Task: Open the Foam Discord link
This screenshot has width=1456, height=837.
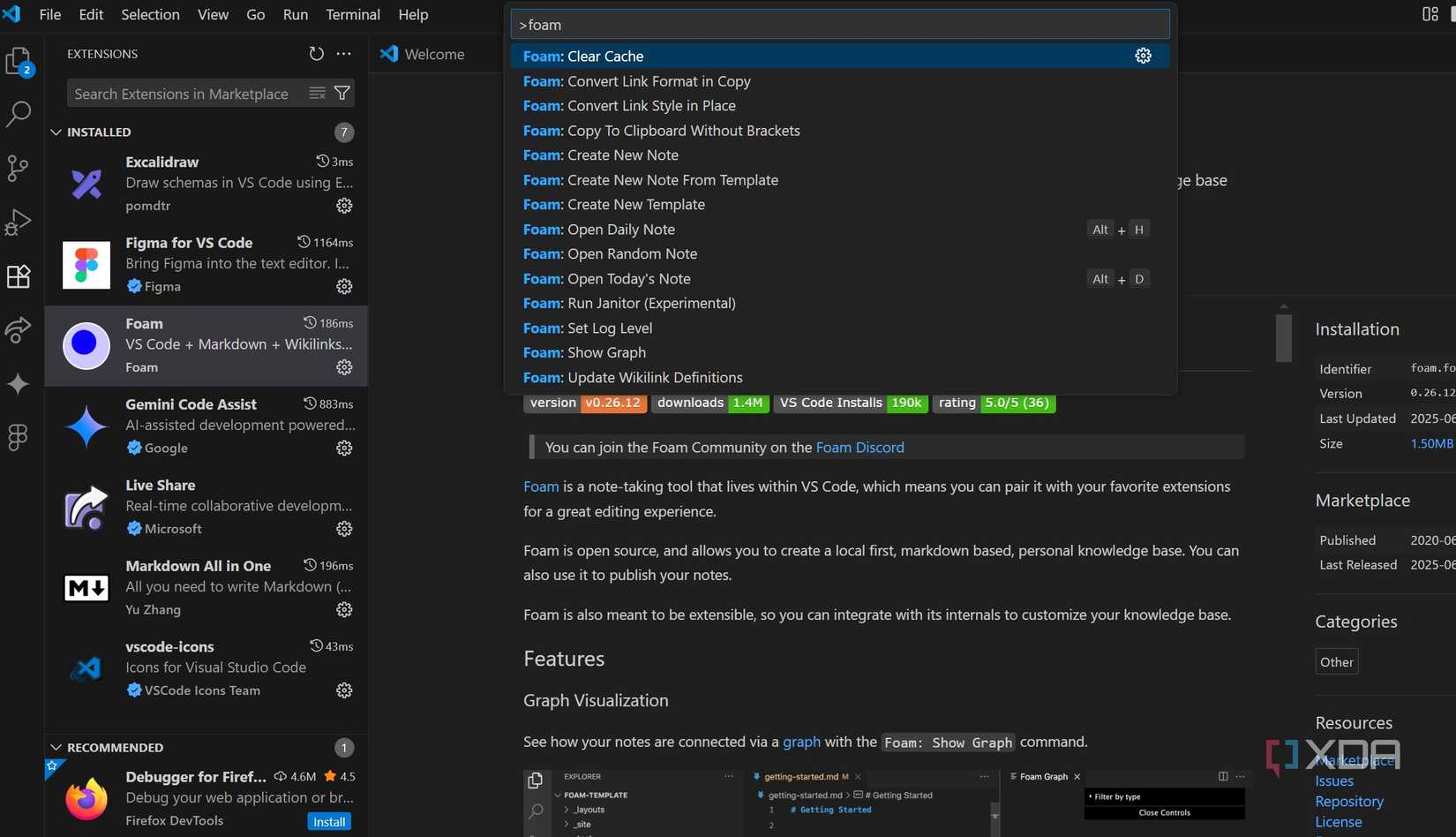Action: (x=859, y=447)
